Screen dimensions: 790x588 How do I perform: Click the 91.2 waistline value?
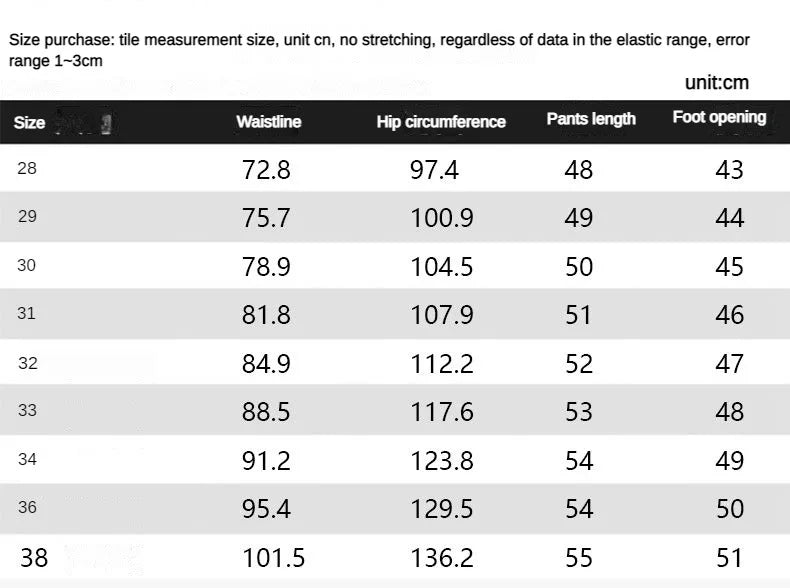(x=266, y=461)
